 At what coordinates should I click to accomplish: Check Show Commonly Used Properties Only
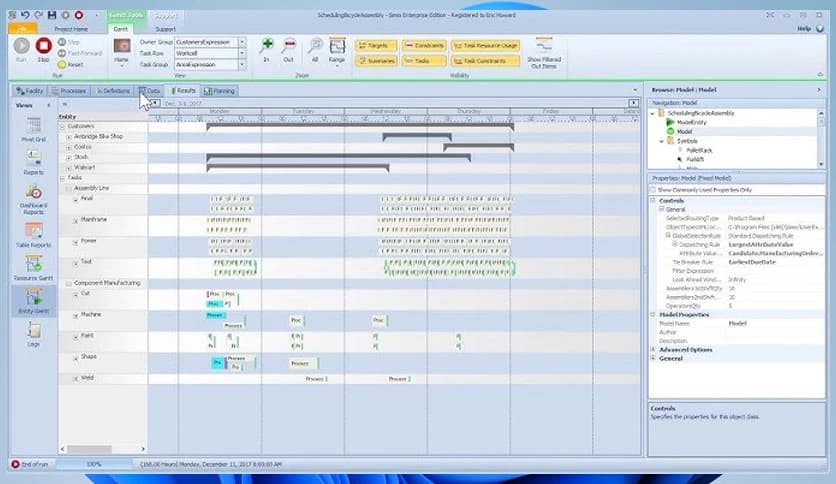point(653,190)
